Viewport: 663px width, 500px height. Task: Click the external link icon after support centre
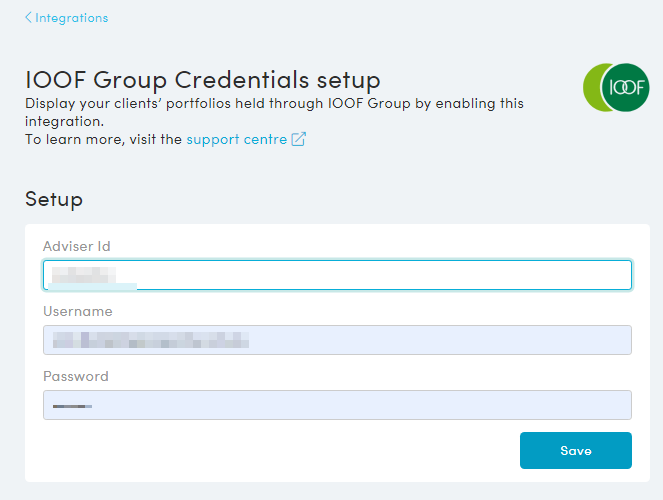click(299, 139)
